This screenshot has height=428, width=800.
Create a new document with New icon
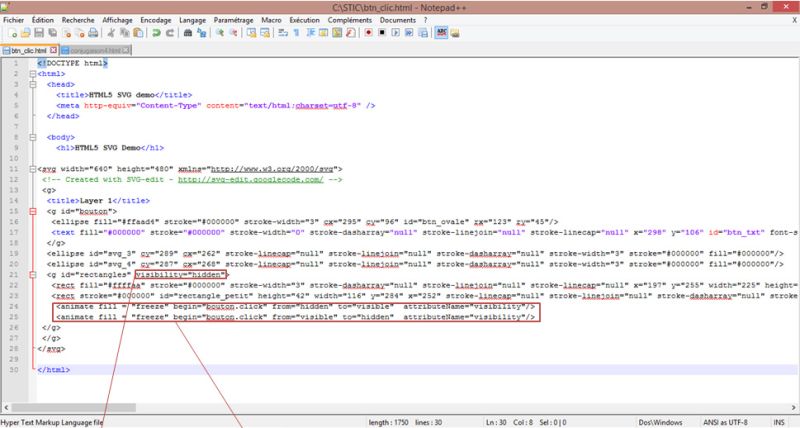tap(12, 33)
